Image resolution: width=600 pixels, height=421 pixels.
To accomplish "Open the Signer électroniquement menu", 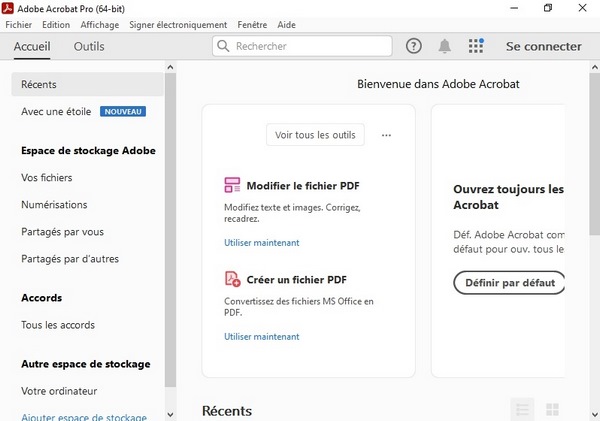I will (179, 24).
